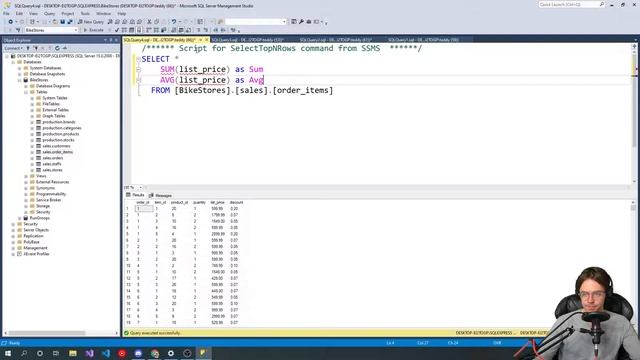This screenshot has height=360, width=640.
Task: Click the Quick Launch search box
Action: (571, 4)
